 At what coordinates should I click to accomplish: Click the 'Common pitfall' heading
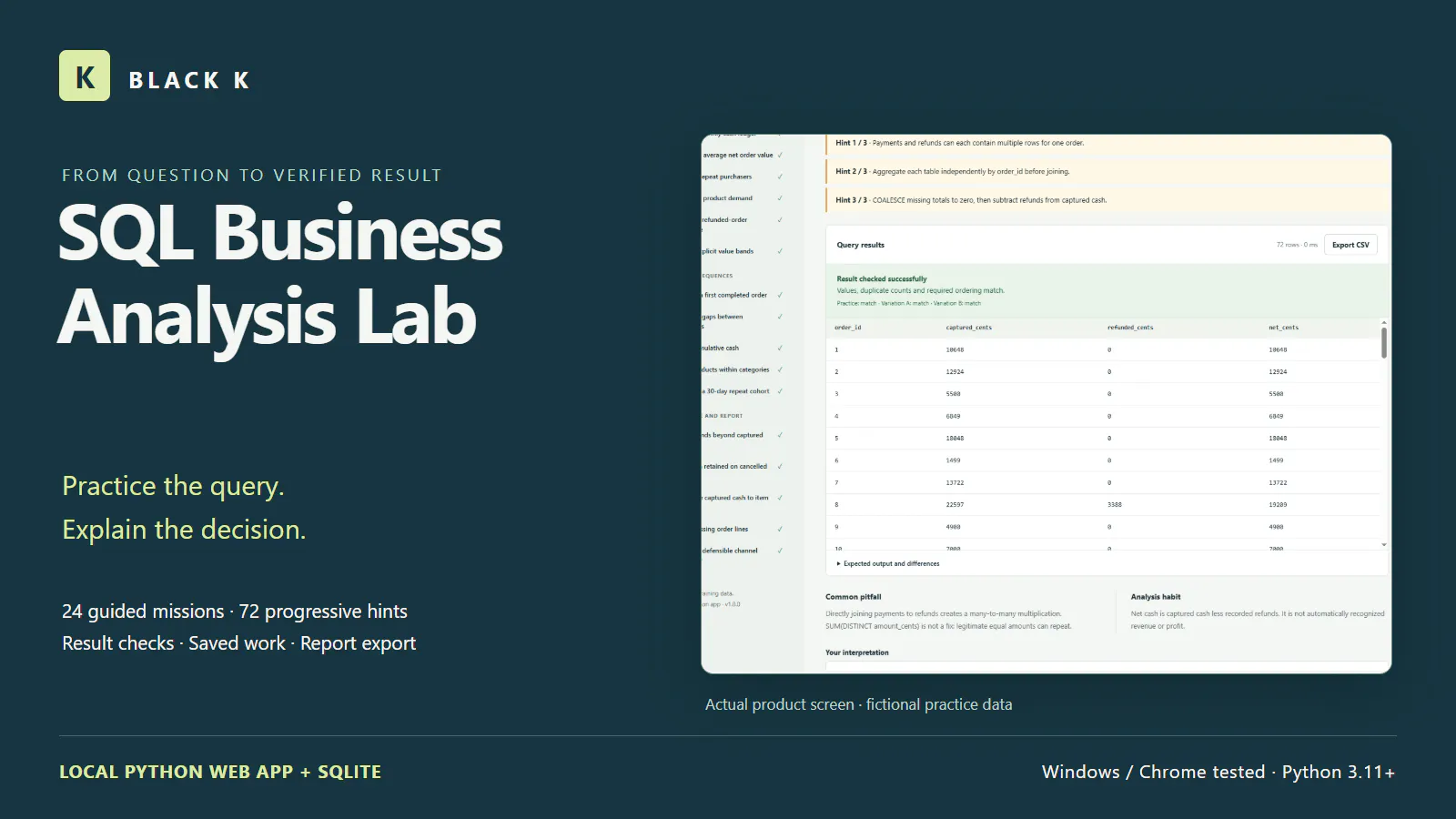point(854,597)
